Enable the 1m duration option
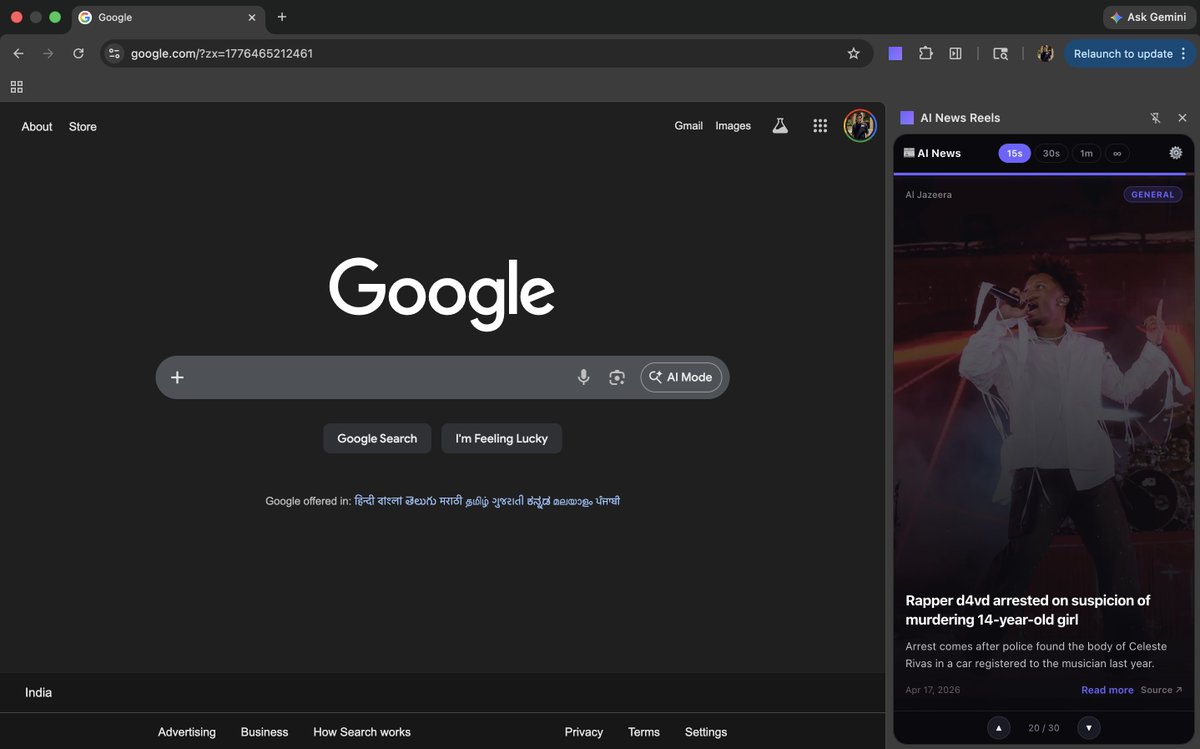This screenshot has width=1200, height=749. click(1086, 152)
